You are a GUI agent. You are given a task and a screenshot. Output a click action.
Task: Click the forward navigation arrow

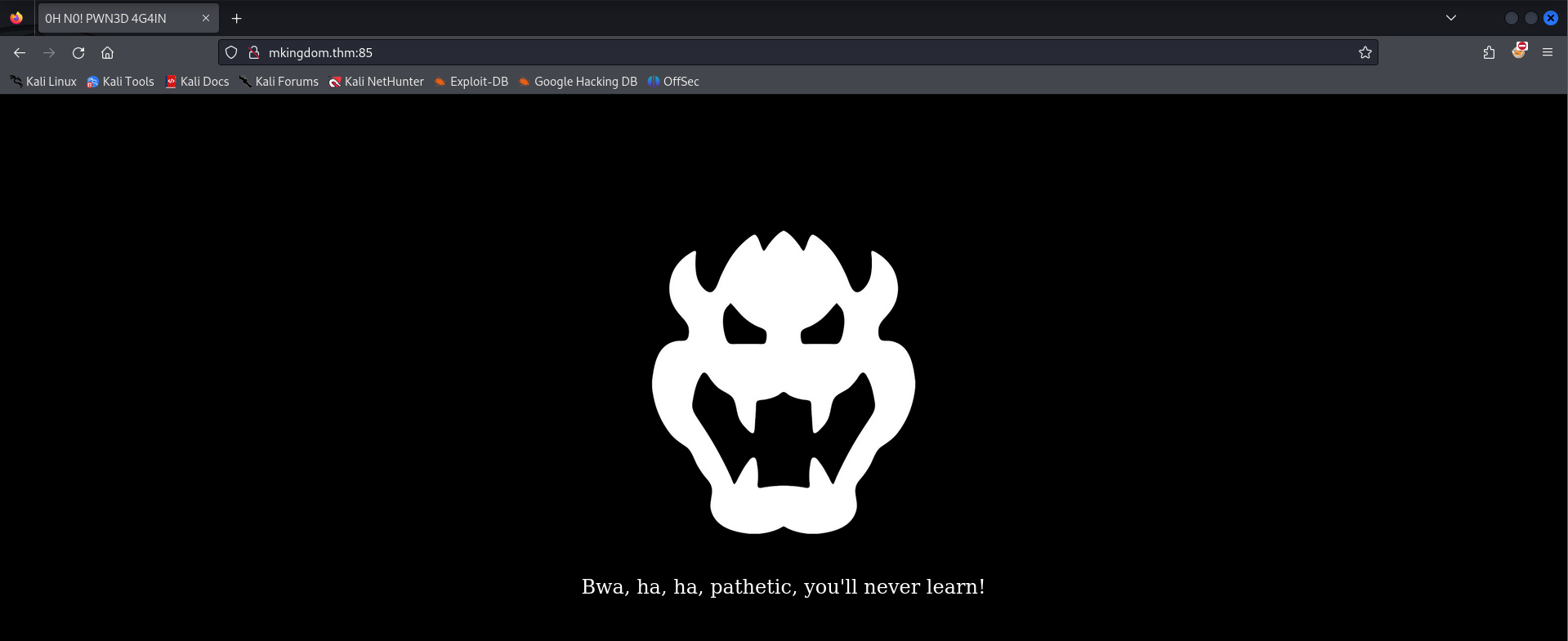click(x=49, y=52)
